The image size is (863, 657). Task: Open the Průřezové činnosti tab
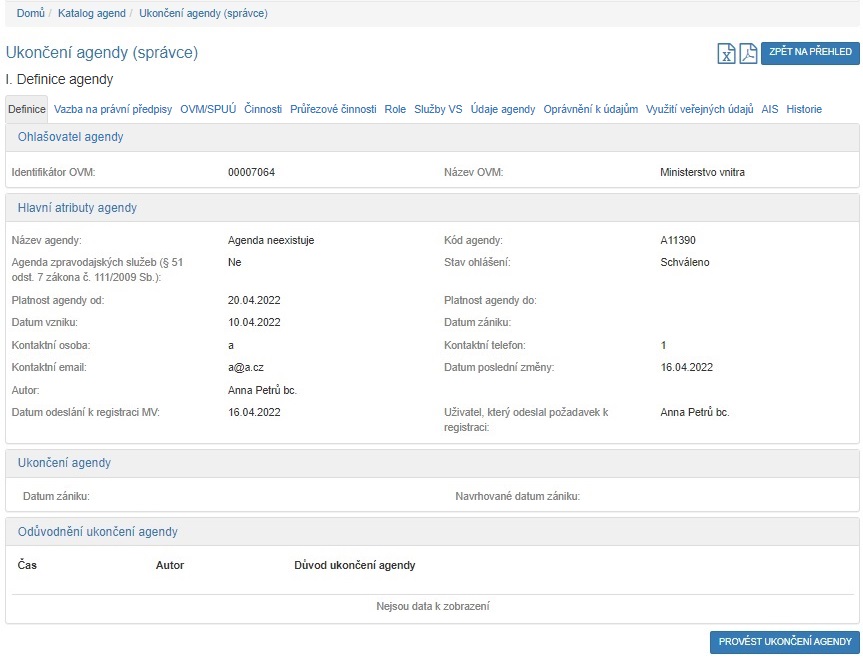[x=333, y=109]
